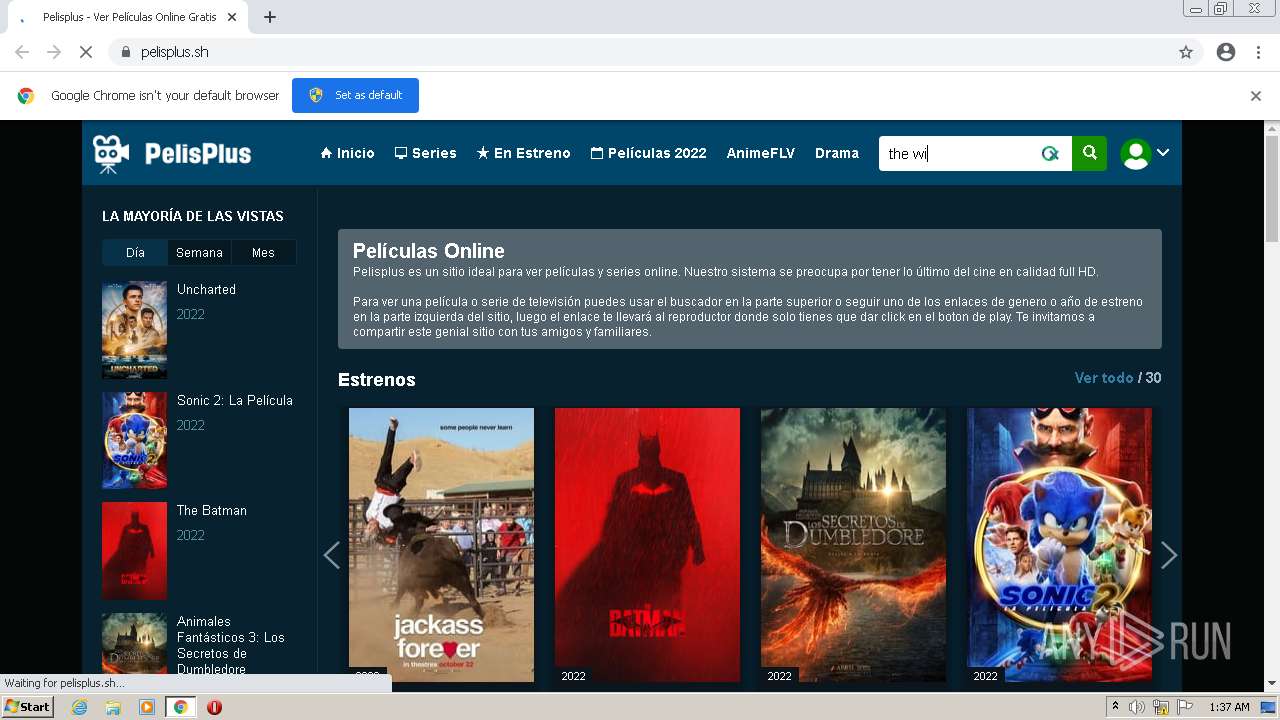This screenshot has height=720, width=1280.
Task: Click the loading clear icon in search box
Action: (x=1050, y=153)
